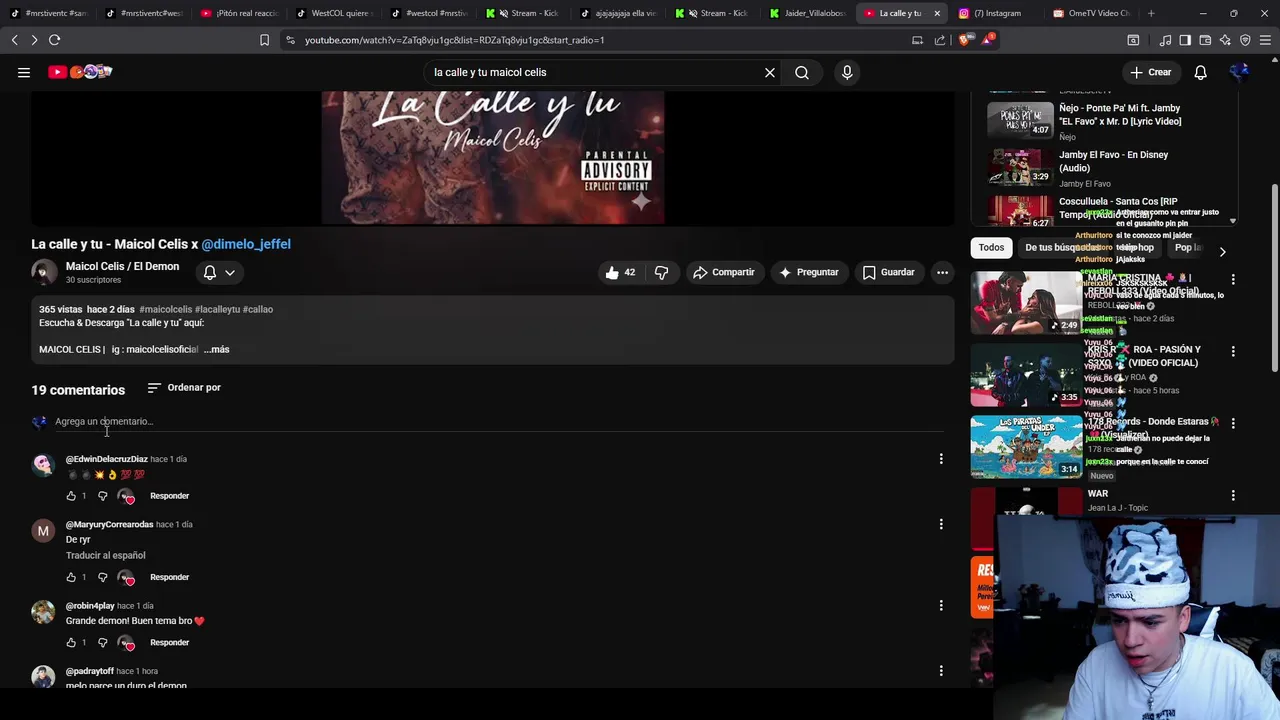Image resolution: width=1280 pixels, height=720 pixels.
Task: Open options for Donde Estaras video
Action: click(x=1233, y=424)
